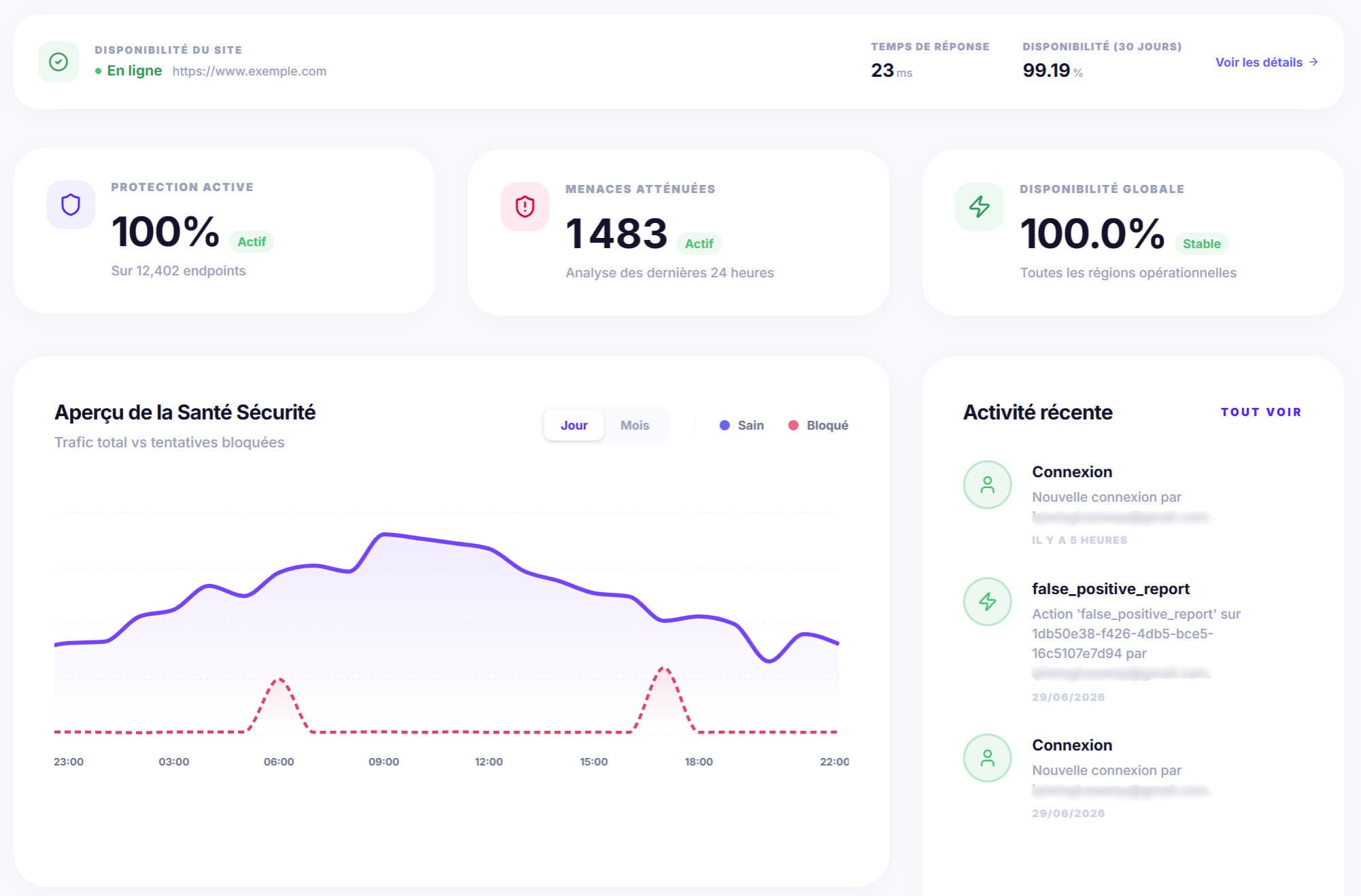The width and height of the screenshot is (1361, 896).
Task: Click the 100.0% global availability value
Action: click(x=1092, y=233)
